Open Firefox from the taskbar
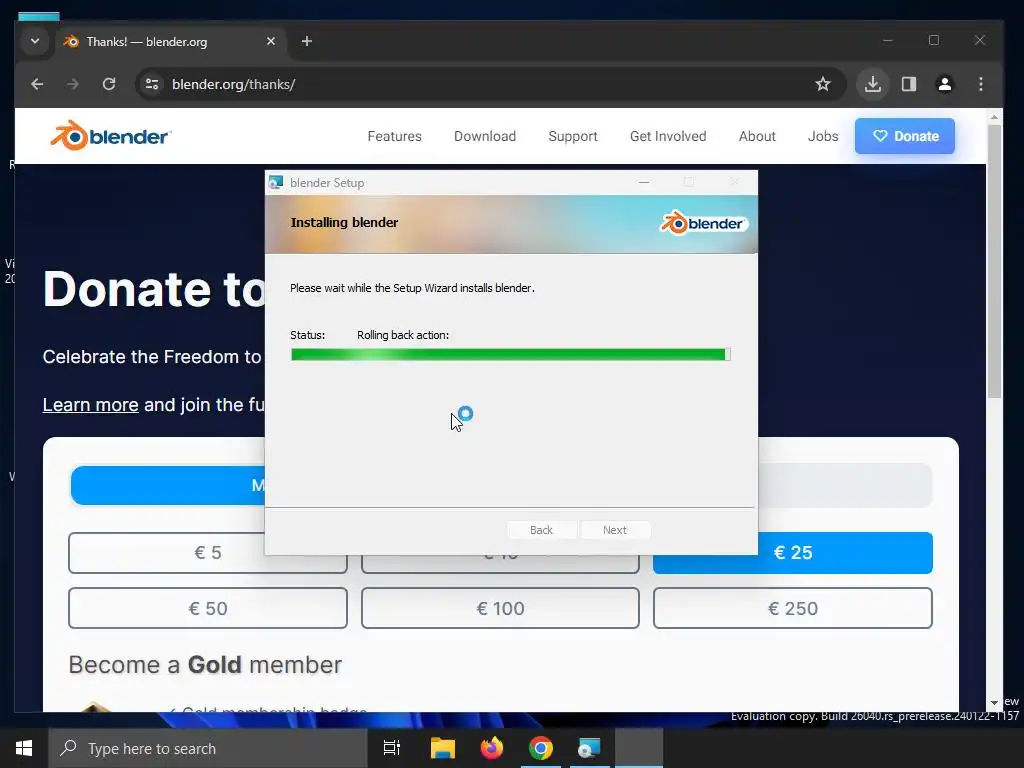The image size is (1024, 768). 492,748
